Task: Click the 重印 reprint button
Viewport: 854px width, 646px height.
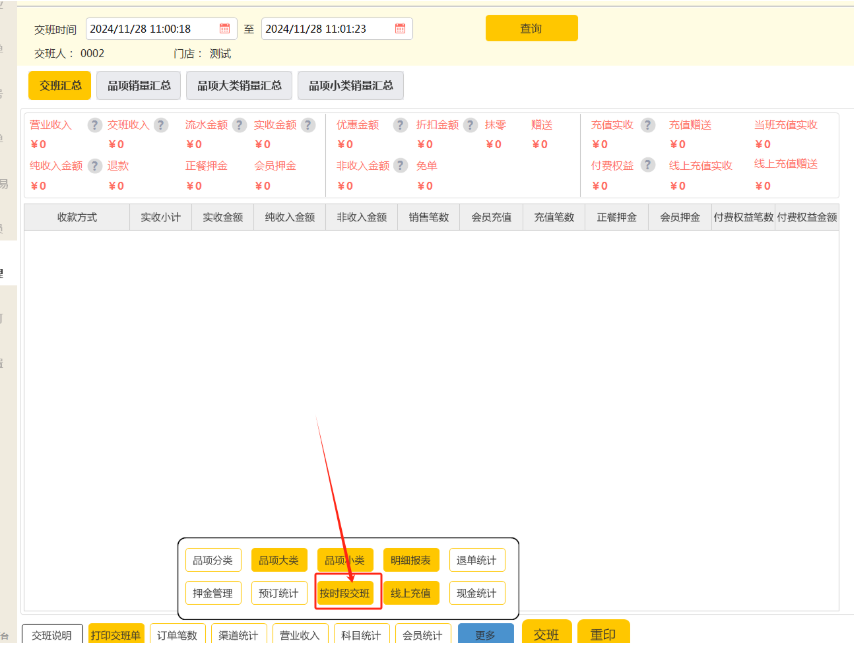Action: [603, 633]
